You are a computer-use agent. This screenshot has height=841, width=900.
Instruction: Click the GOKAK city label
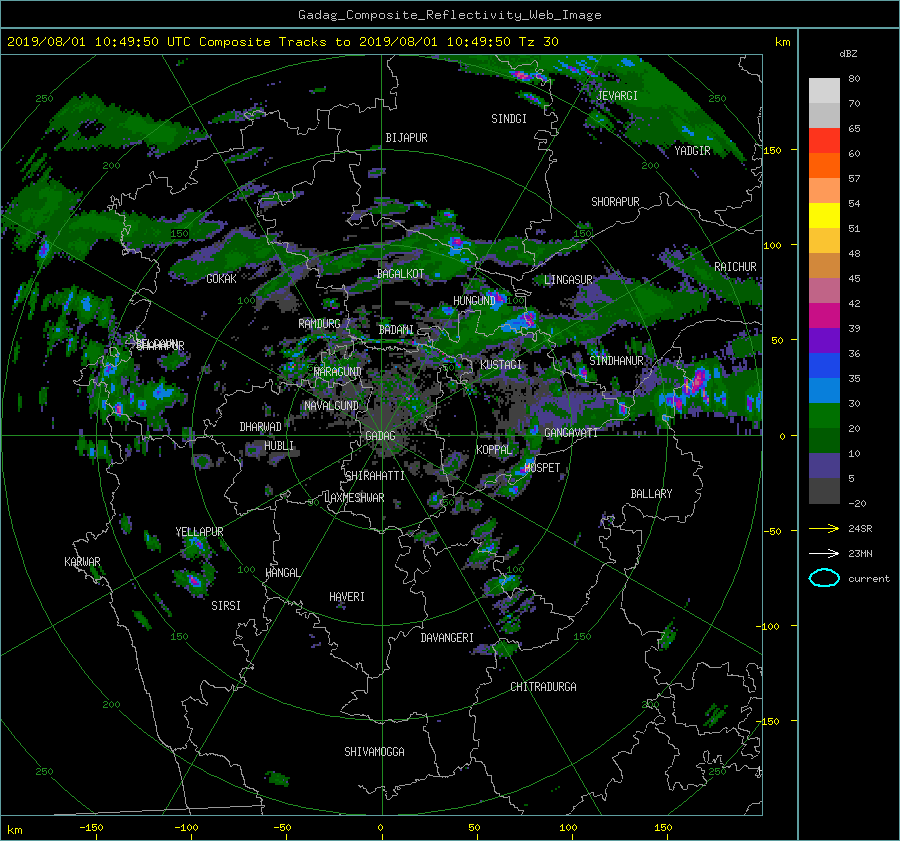[222, 279]
